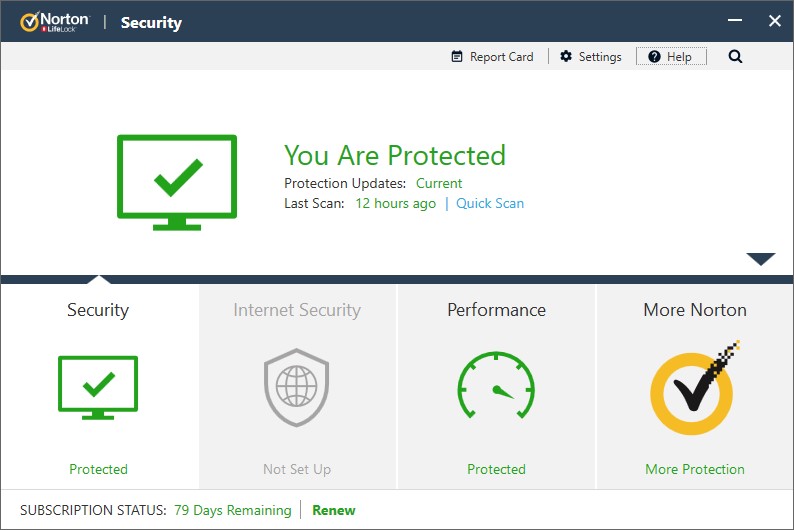Viewport: 794px width, 530px height.
Task: Click the 'More Protection' label
Action: click(695, 469)
